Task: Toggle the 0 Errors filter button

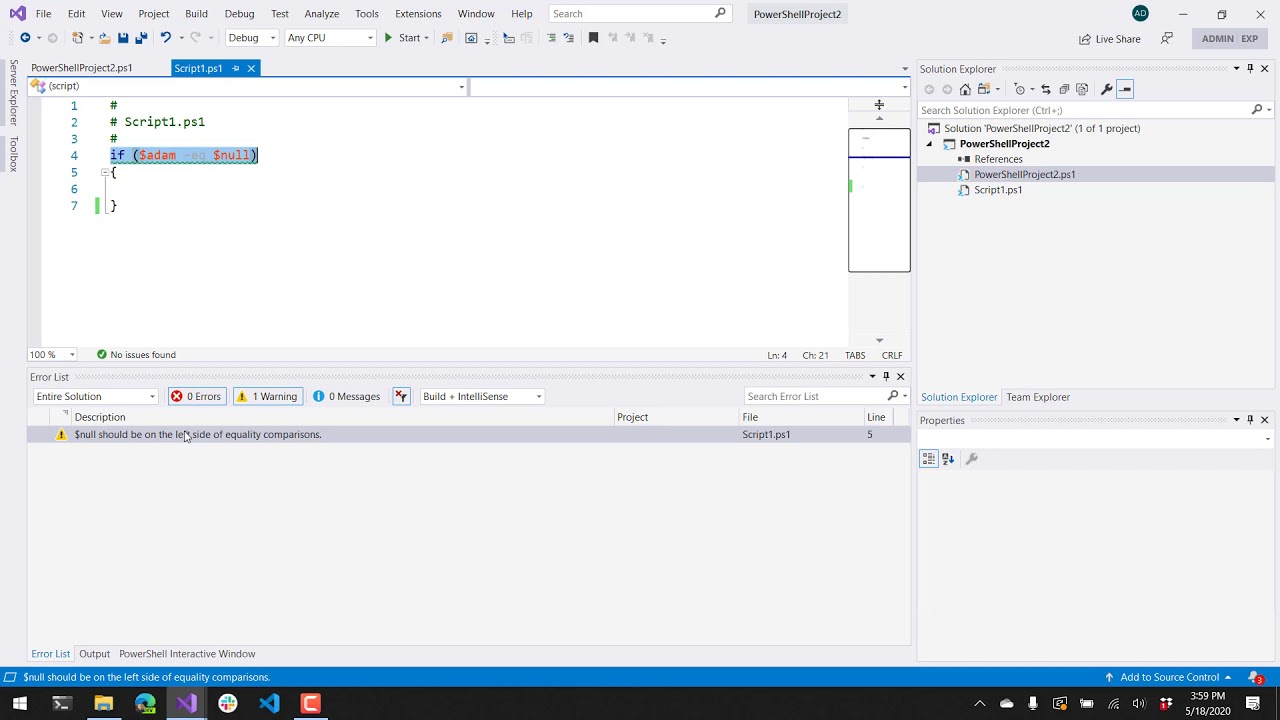Action: pyautogui.click(x=196, y=396)
